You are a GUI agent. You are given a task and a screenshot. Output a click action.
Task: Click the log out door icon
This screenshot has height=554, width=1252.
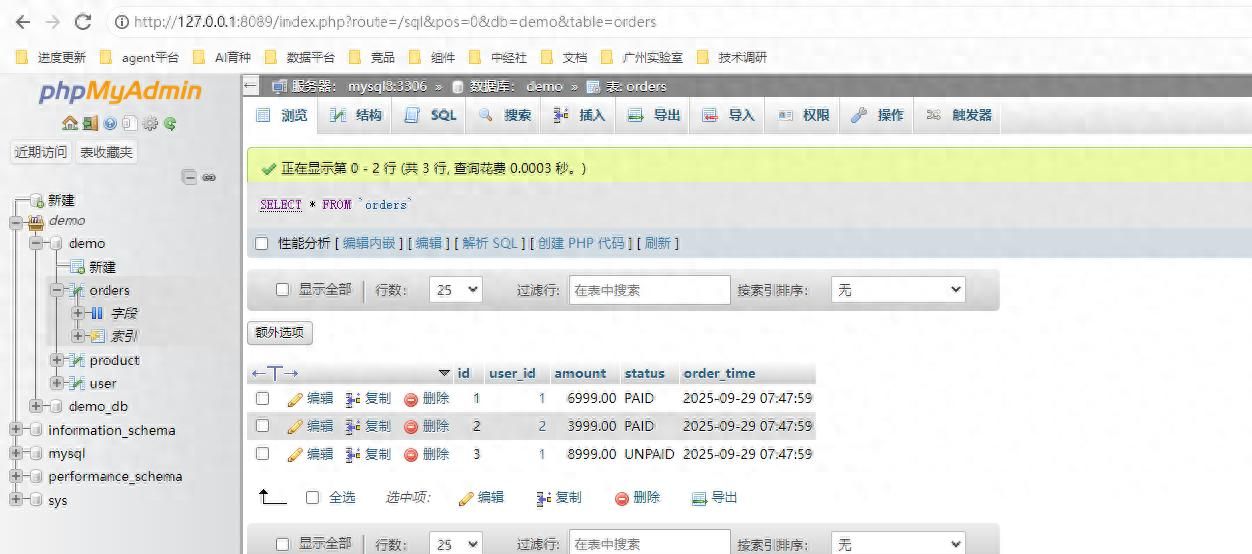pos(89,123)
